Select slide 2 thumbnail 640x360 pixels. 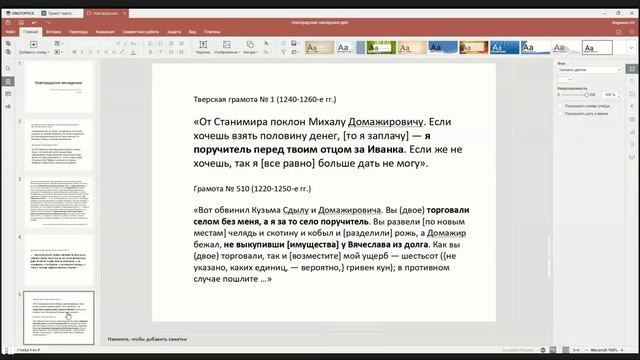coord(59,144)
